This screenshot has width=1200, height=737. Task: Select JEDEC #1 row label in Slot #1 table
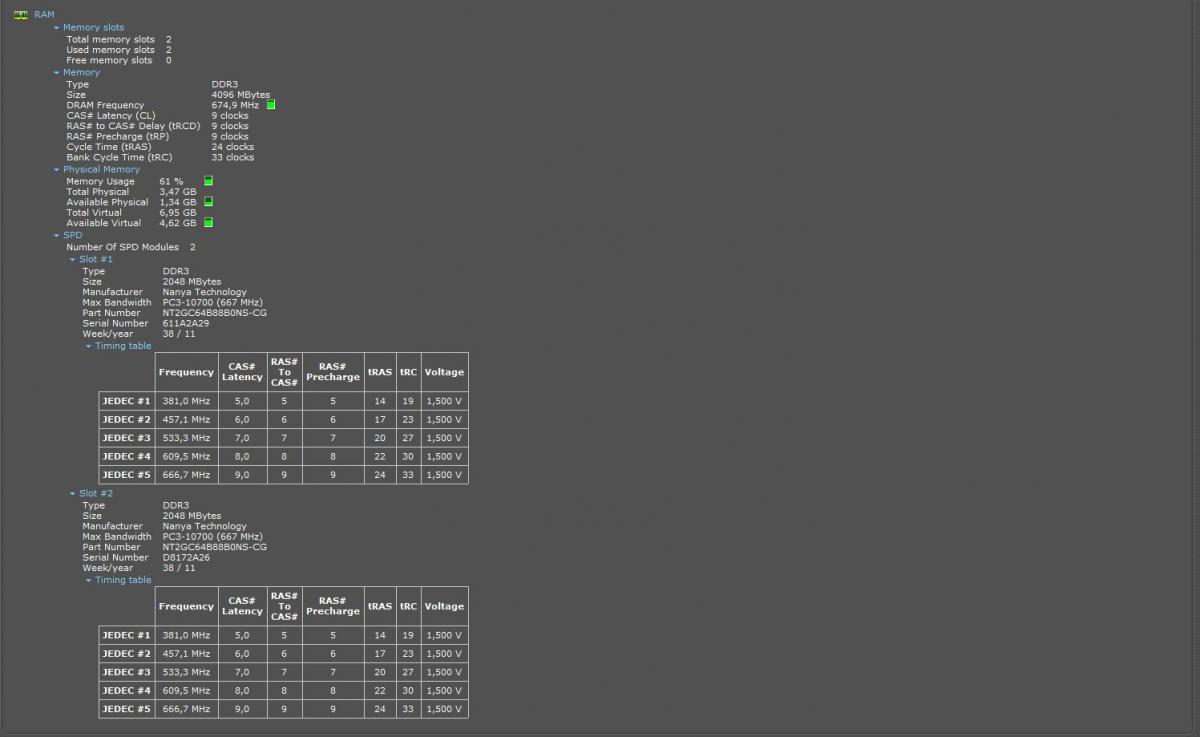click(x=126, y=401)
